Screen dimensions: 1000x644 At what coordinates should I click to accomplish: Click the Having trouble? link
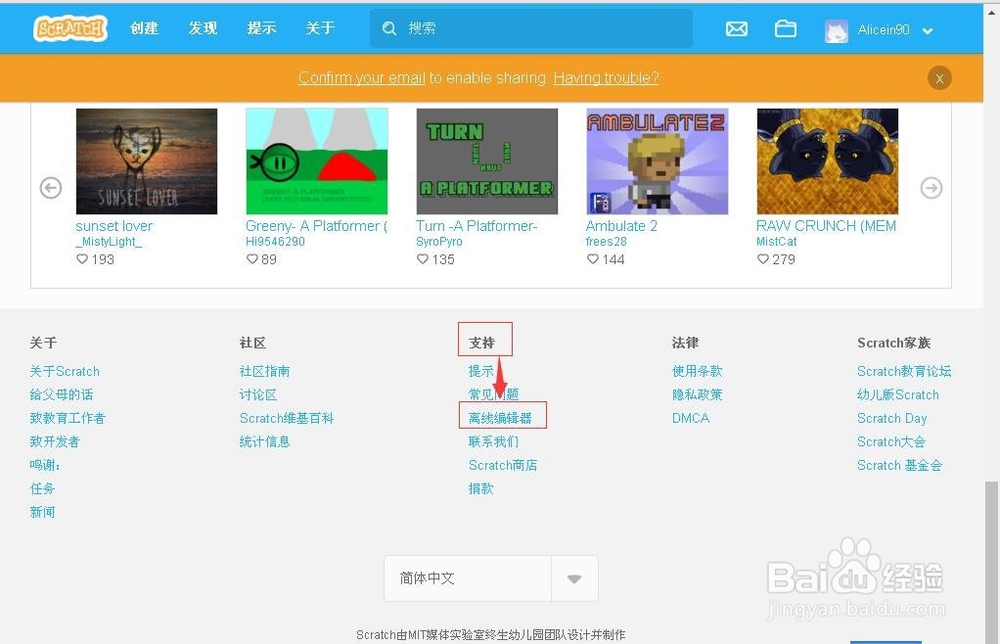pyautogui.click(x=606, y=78)
